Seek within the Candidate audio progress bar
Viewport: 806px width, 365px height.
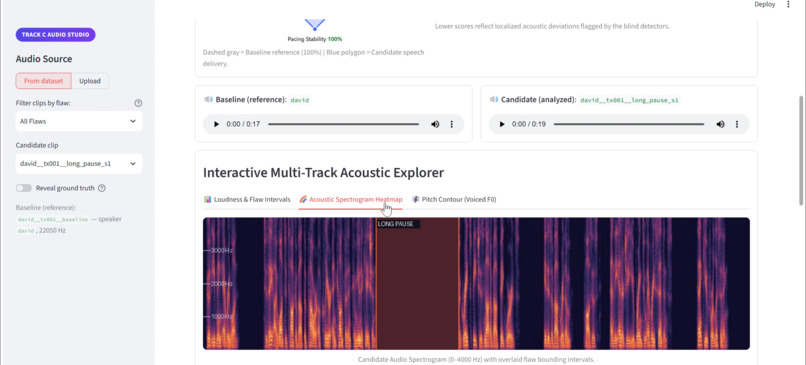629,124
